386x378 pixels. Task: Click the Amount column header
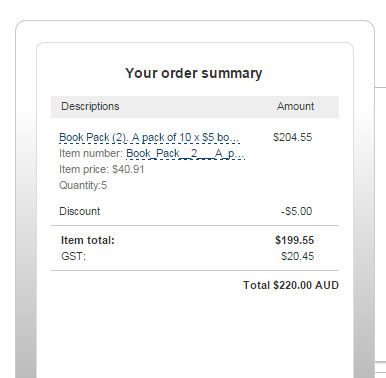coord(295,106)
